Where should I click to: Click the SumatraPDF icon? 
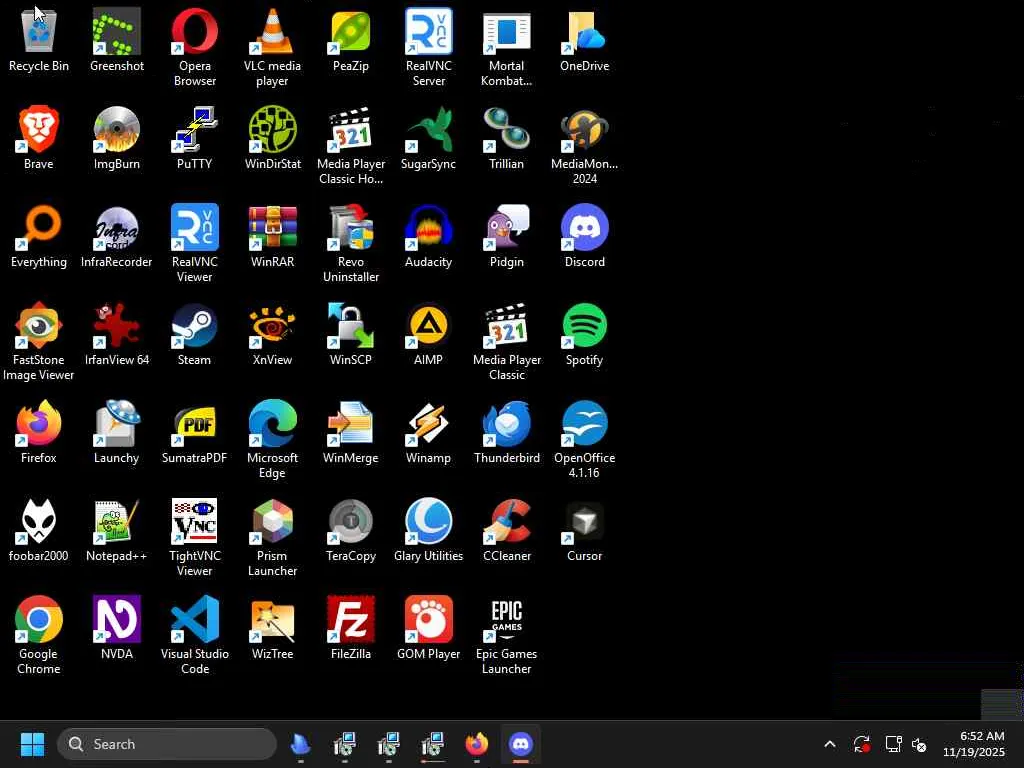click(x=195, y=423)
